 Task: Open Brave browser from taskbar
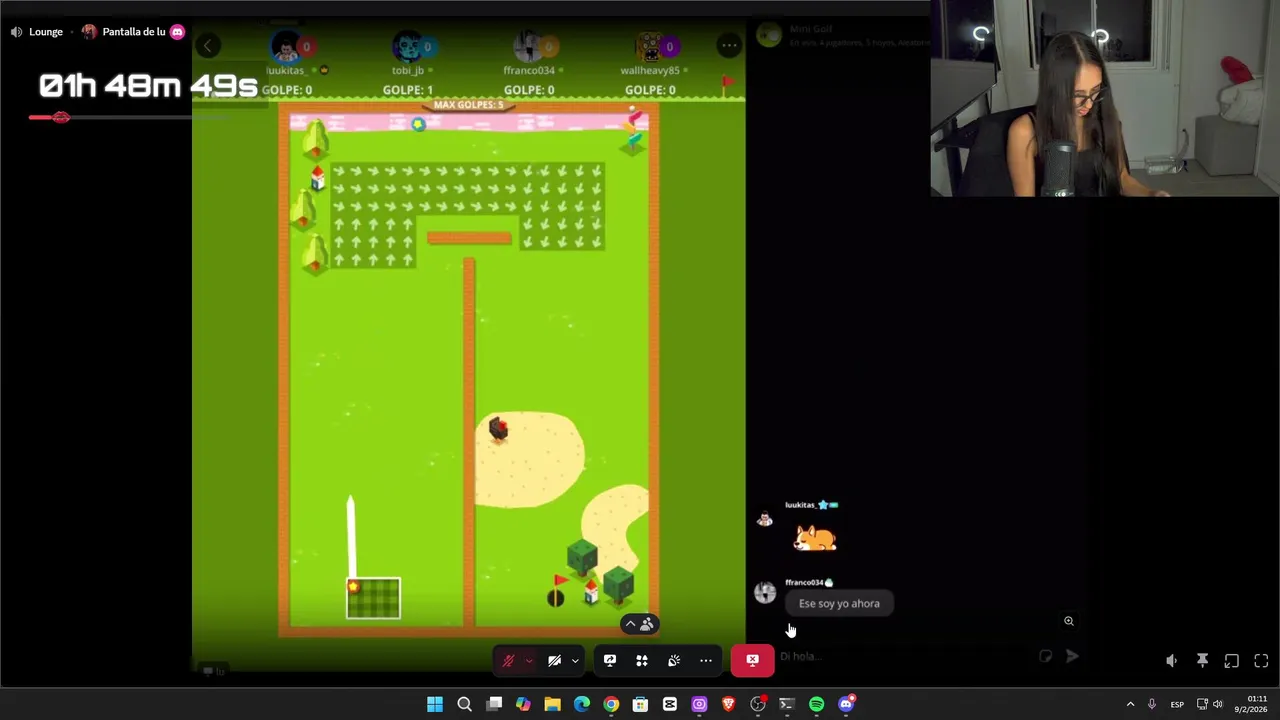(x=728, y=705)
